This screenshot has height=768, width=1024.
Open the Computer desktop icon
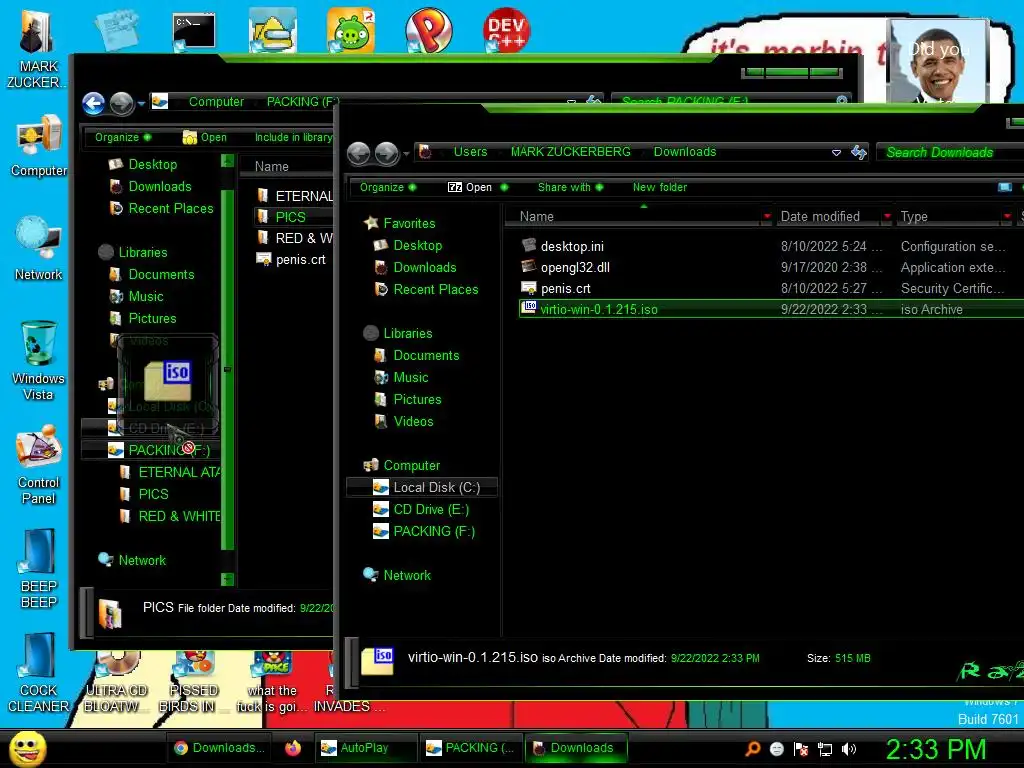click(x=38, y=146)
